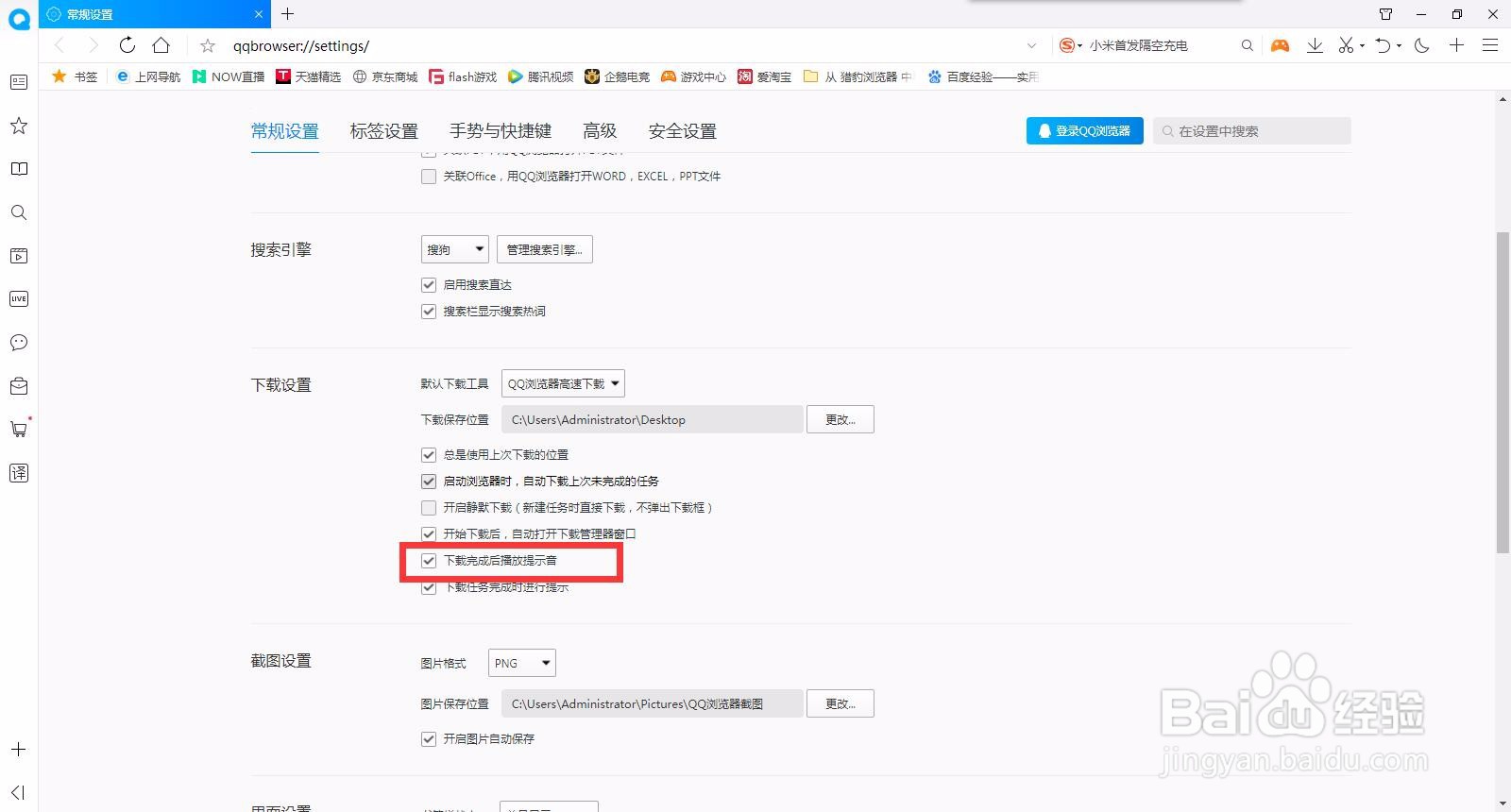Toggle 开启图片自动保存 checkbox
Screen dimensions: 1511x812
pyautogui.click(x=429, y=739)
